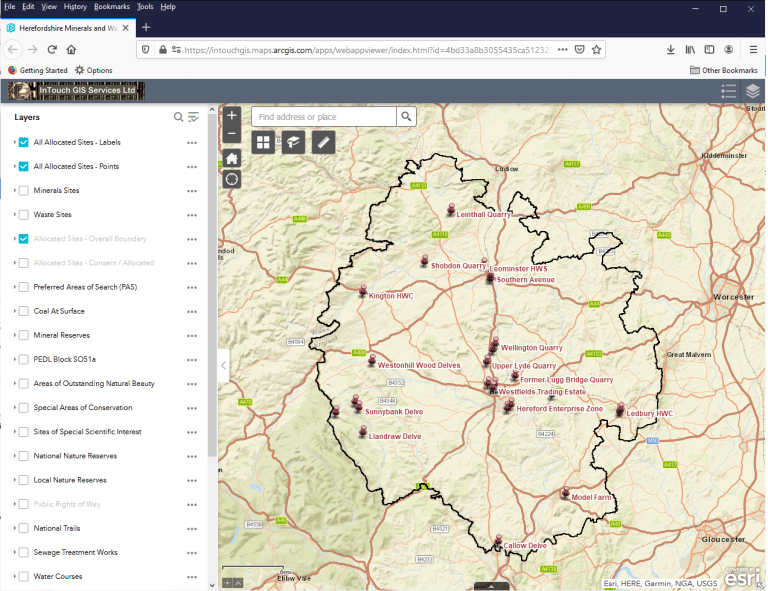Open the Tools menu

[x=145, y=7]
